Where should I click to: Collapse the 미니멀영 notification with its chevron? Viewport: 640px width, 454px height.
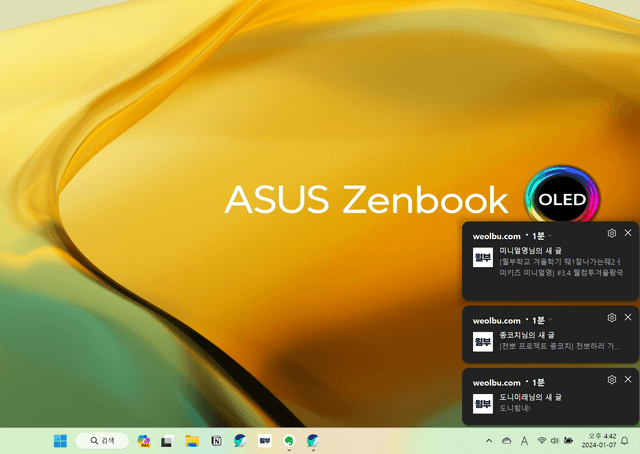pos(550,236)
